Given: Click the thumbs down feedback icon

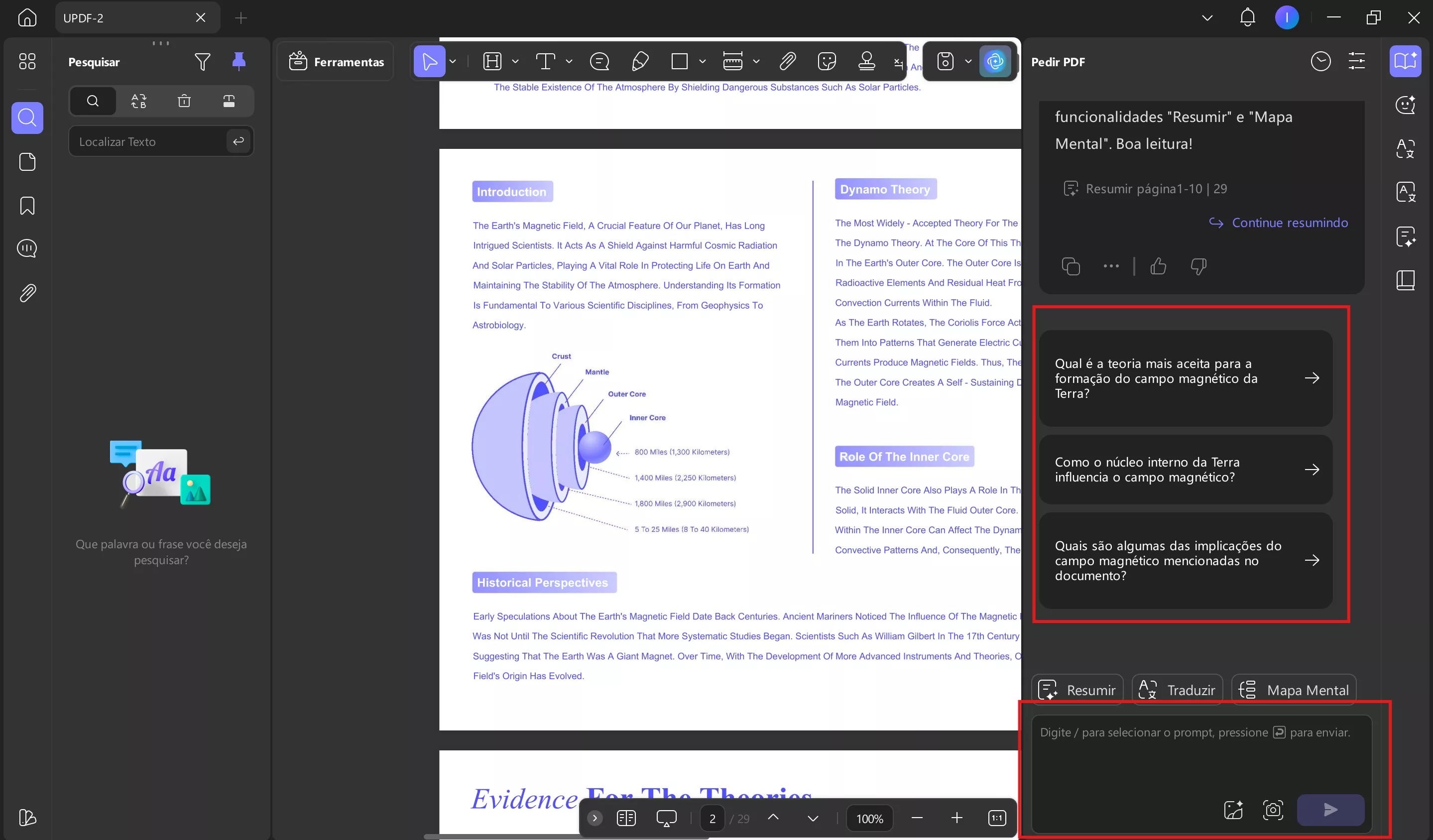Looking at the screenshot, I should pyautogui.click(x=1198, y=266).
